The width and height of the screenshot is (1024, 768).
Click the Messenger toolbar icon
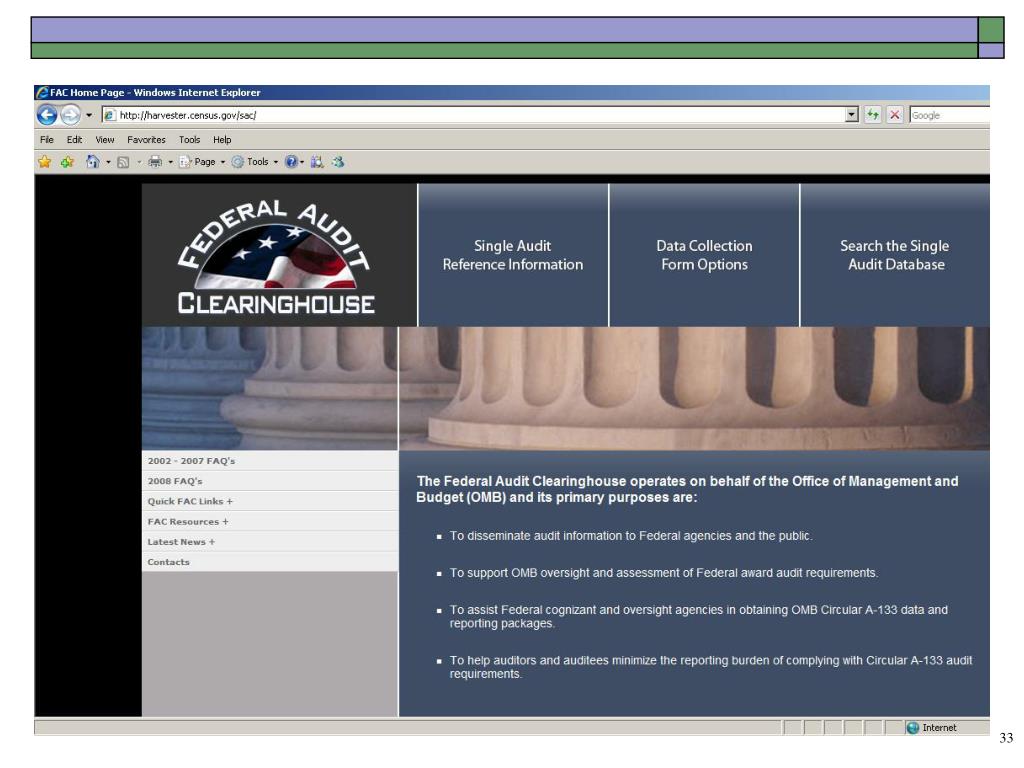[x=338, y=162]
